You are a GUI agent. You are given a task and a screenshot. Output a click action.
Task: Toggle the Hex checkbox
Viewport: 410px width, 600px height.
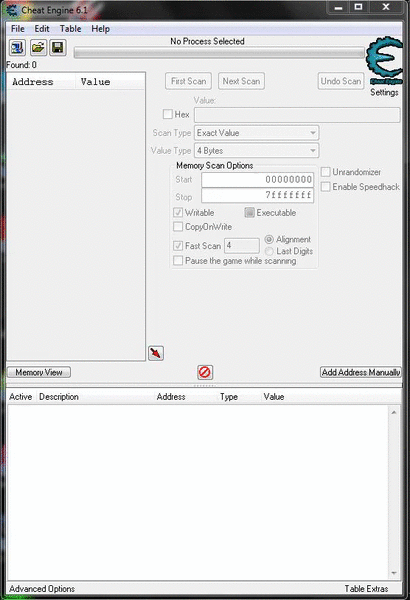click(168, 114)
